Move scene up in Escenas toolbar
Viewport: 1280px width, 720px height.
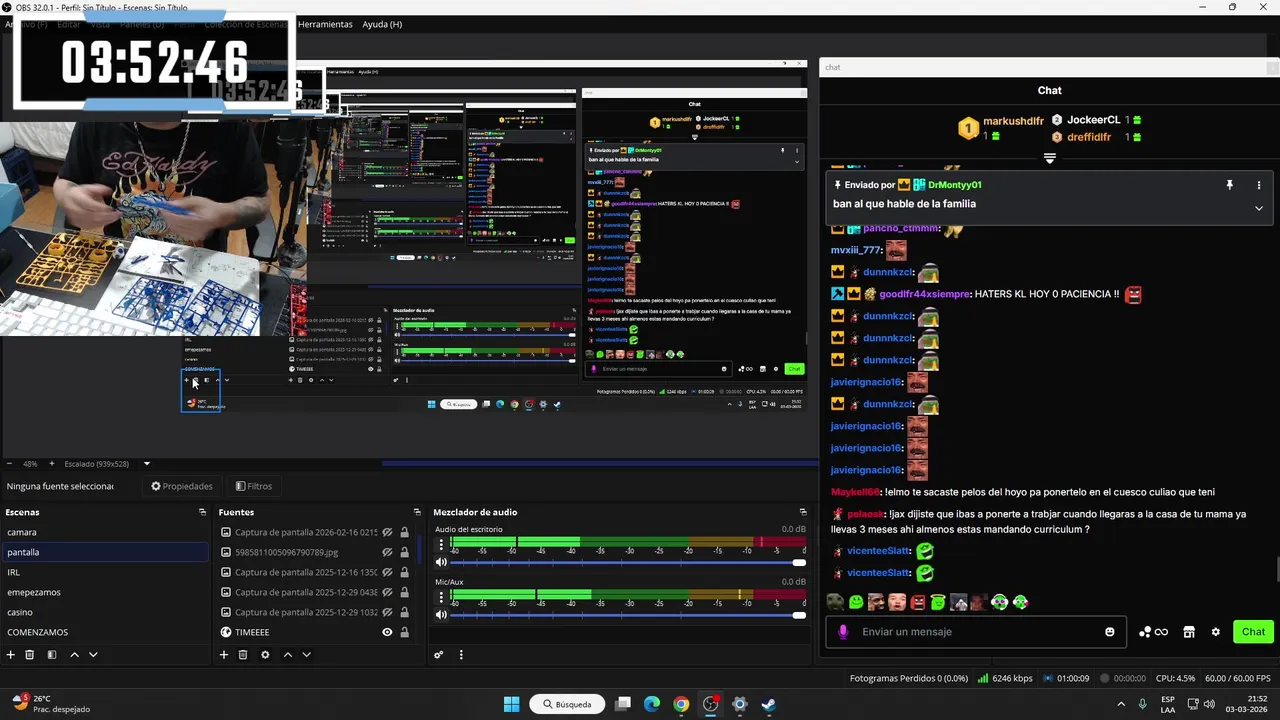[x=74, y=655]
